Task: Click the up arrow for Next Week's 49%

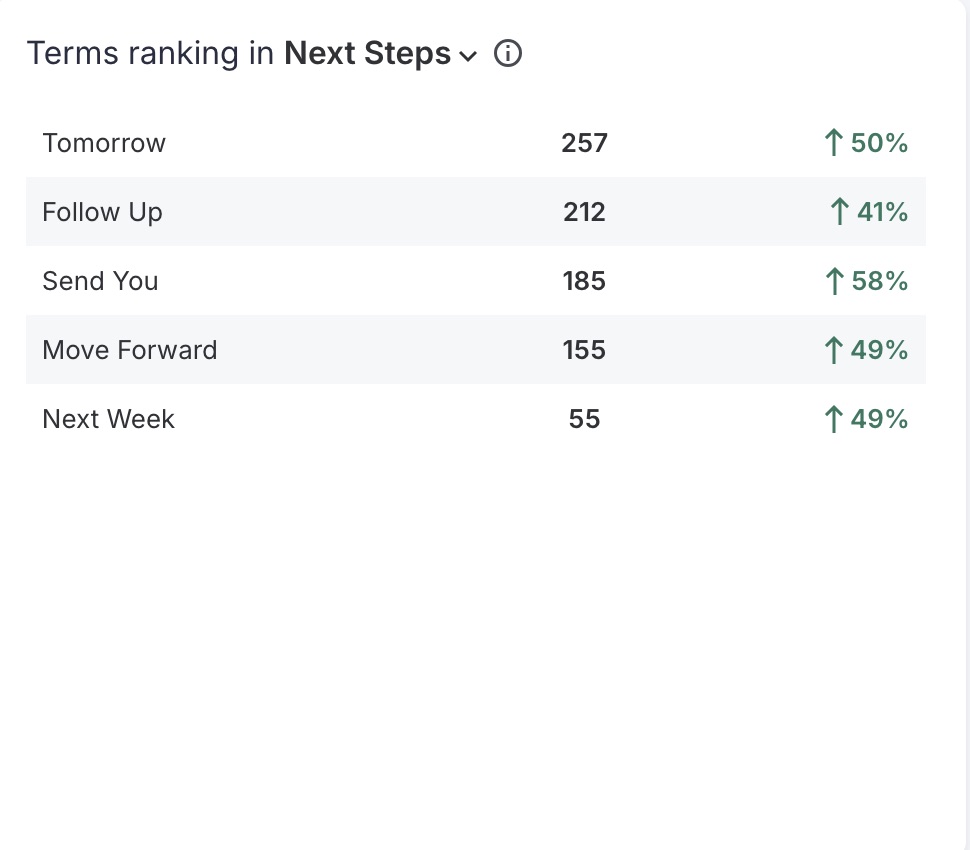Action: (834, 419)
